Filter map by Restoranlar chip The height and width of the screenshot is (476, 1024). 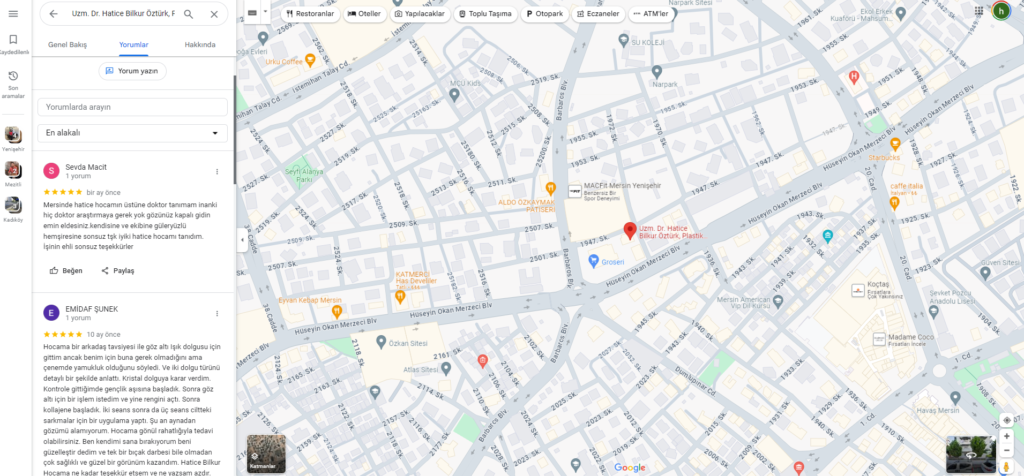click(x=310, y=14)
